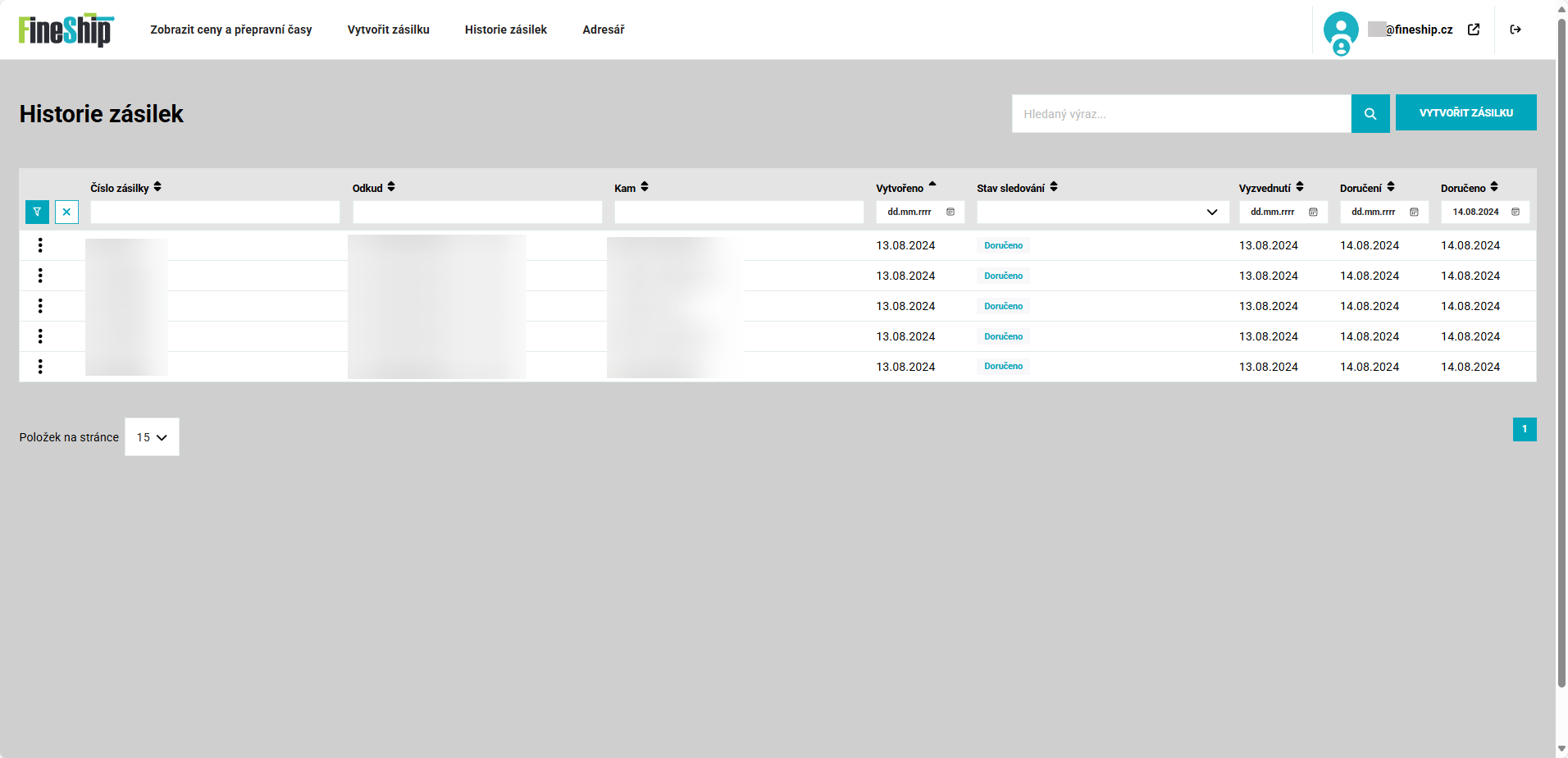The width and height of the screenshot is (1568, 758).
Task: Open calendar in Vyzvednutí date filter
Action: coord(1313,212)
